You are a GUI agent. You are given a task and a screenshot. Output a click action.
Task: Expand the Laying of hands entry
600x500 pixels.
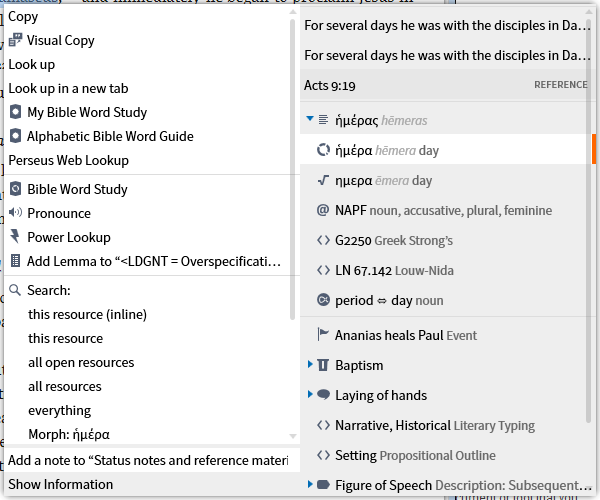310,395
